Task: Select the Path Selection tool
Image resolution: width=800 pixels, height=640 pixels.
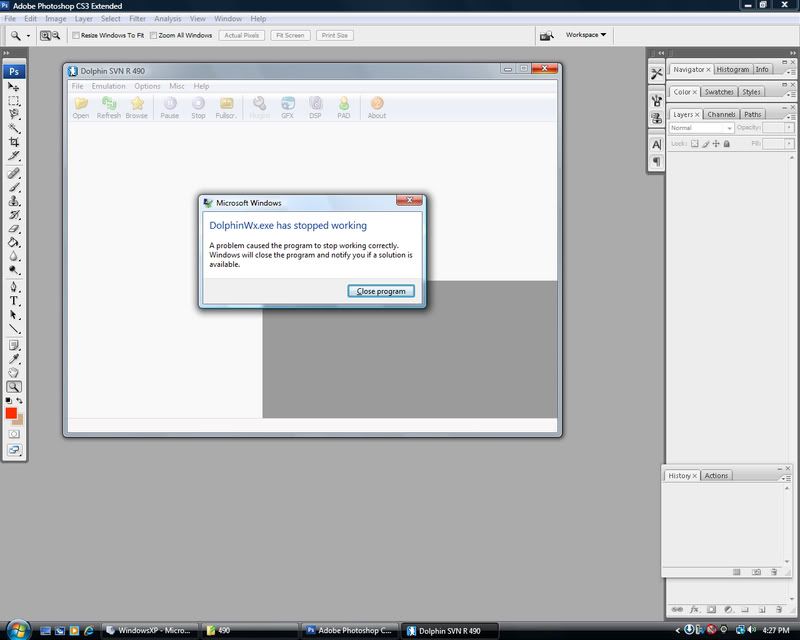Action: (14, 314)
